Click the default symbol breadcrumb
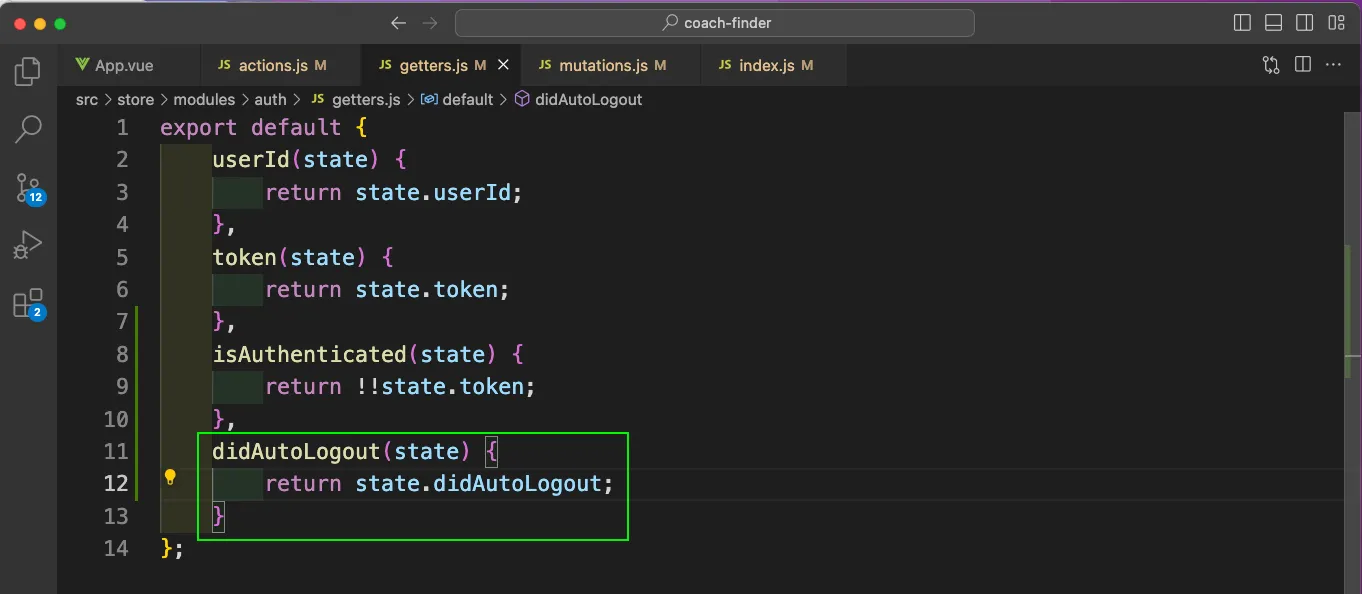 [x=458, y=100]
